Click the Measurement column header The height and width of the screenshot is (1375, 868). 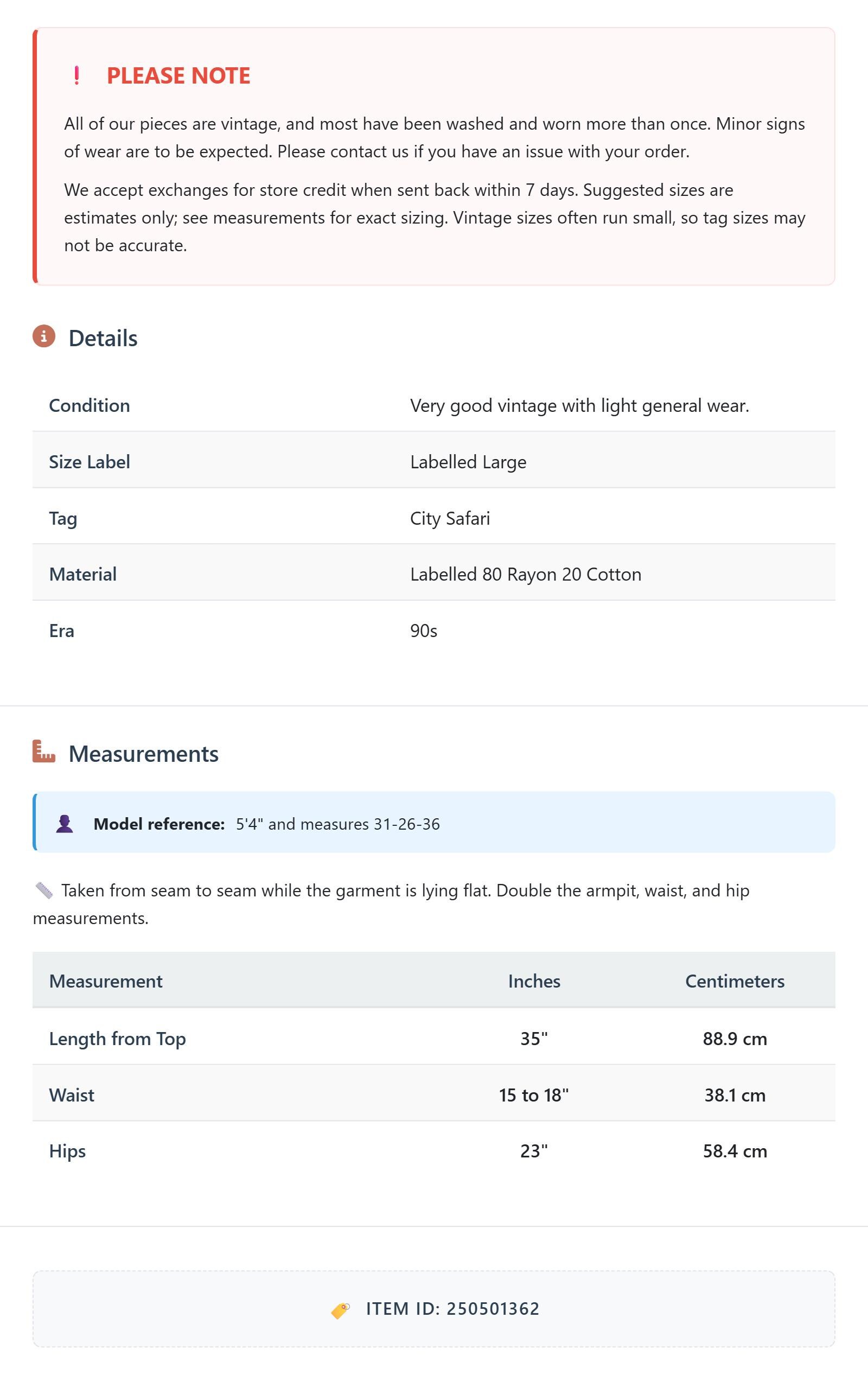106,981
